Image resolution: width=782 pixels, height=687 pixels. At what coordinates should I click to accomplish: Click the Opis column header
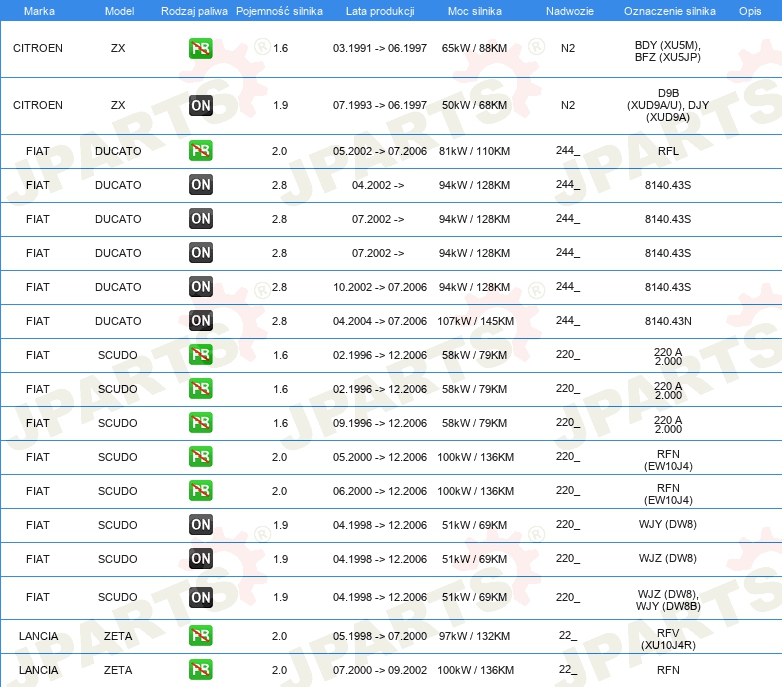[x=749, y=10]
